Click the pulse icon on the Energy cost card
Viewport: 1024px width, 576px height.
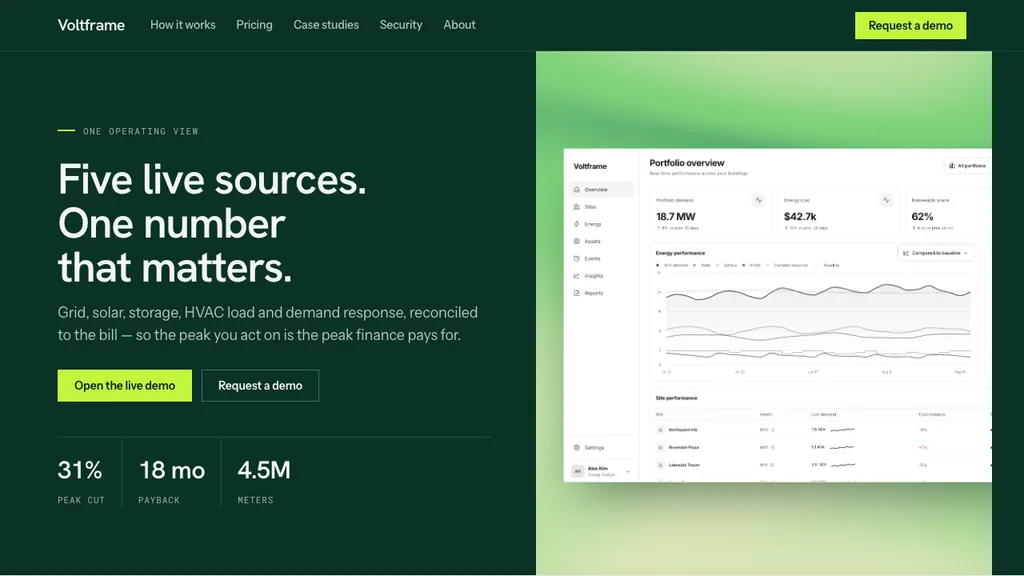pyautogui.click(x=886, y=200)
